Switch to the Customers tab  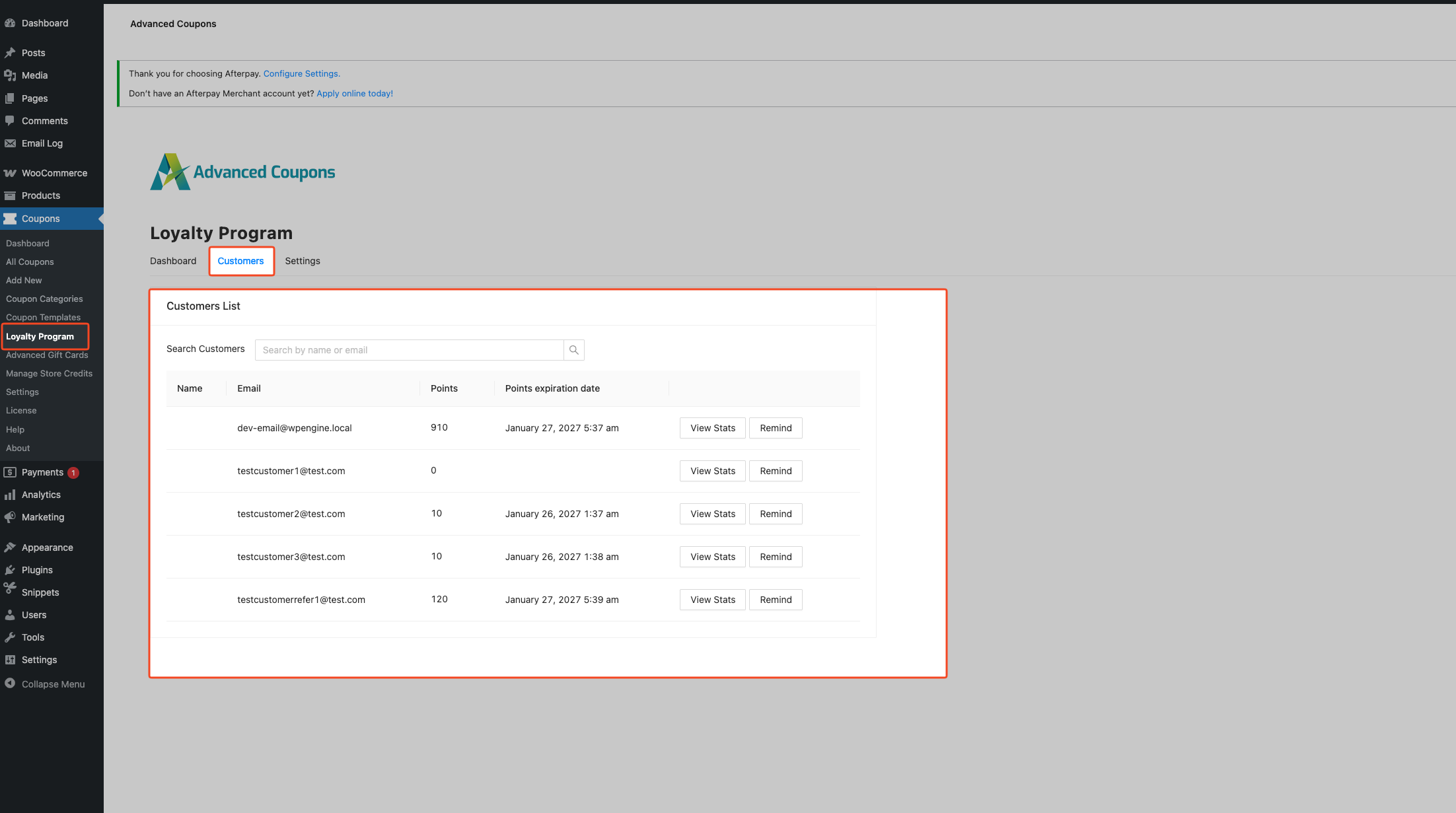point(240,261)
